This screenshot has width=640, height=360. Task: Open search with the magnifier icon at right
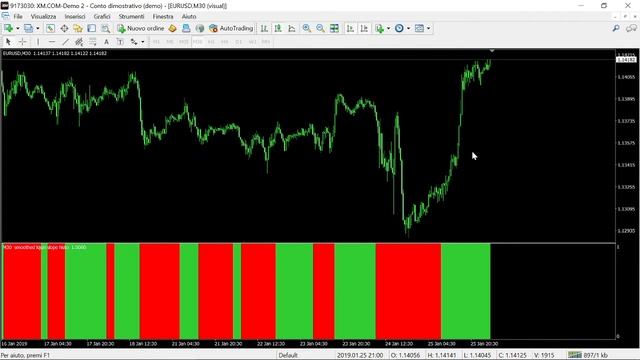pyautogui.click(x=616, y=28)
